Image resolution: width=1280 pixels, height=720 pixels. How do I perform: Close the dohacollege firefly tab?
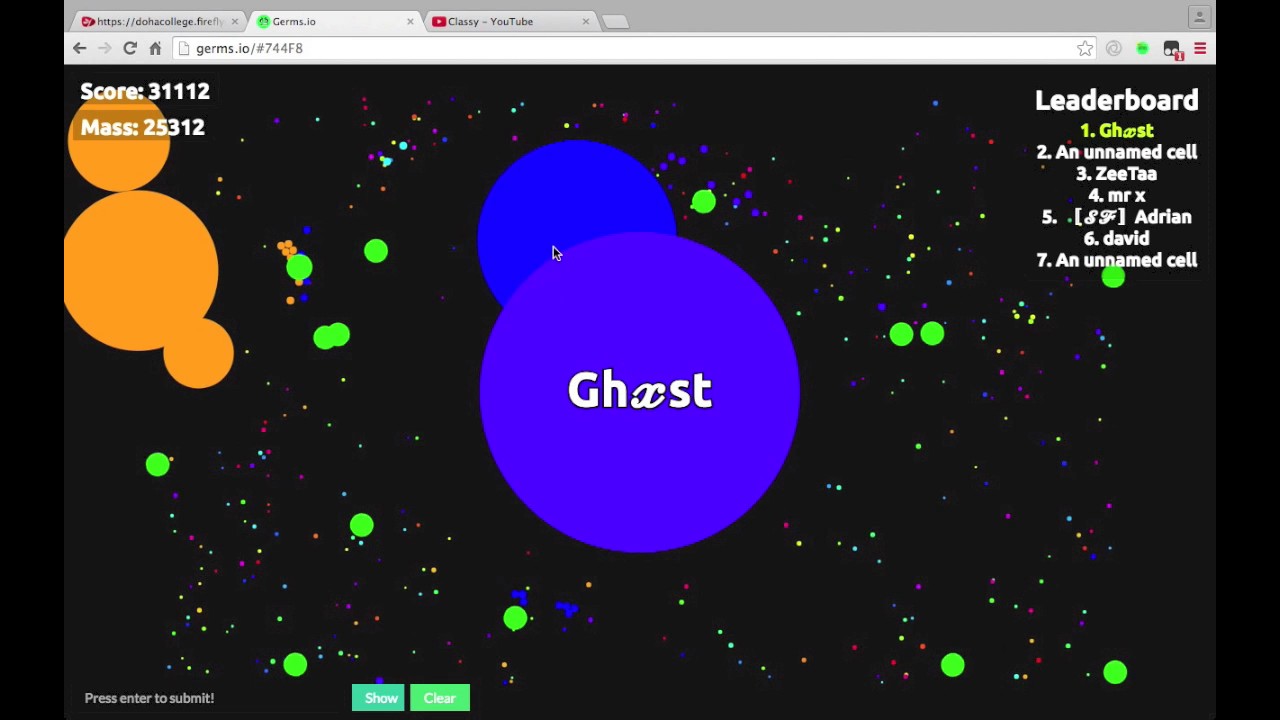click(235, 21)
